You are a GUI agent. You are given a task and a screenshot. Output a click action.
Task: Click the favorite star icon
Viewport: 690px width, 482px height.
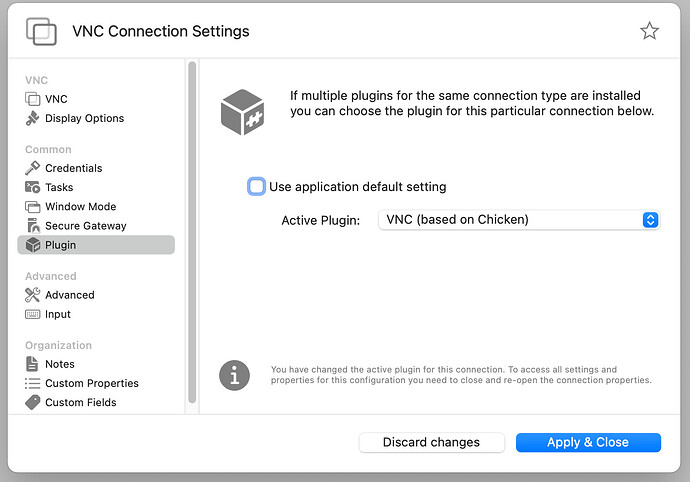[x=649, y=31]
